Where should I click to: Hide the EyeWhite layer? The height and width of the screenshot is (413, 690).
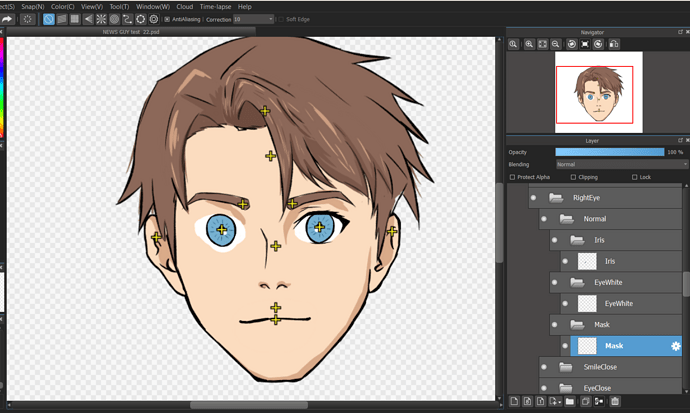(x=565, y=303)
